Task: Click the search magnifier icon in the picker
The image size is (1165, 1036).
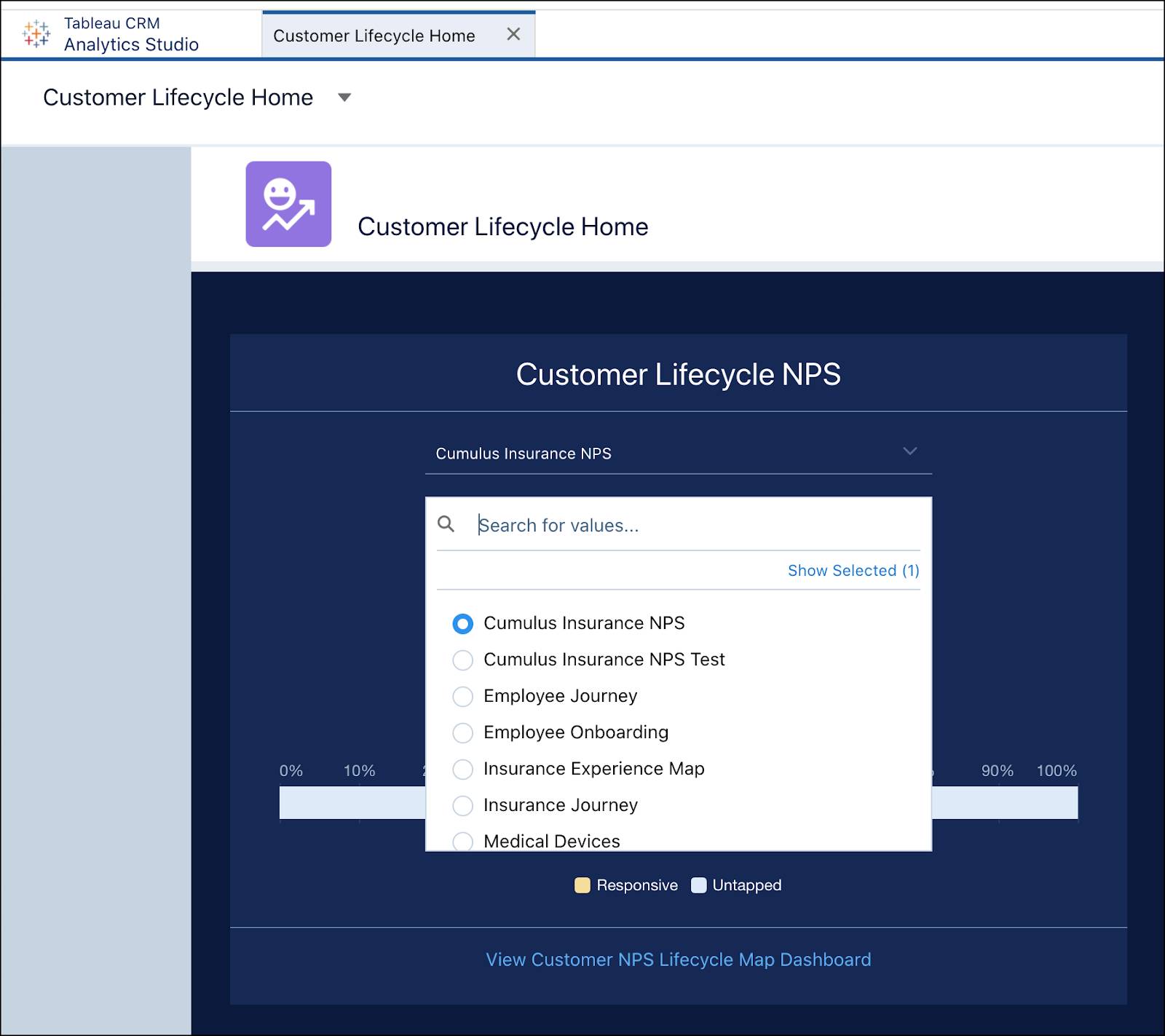Action: [446, 523]
